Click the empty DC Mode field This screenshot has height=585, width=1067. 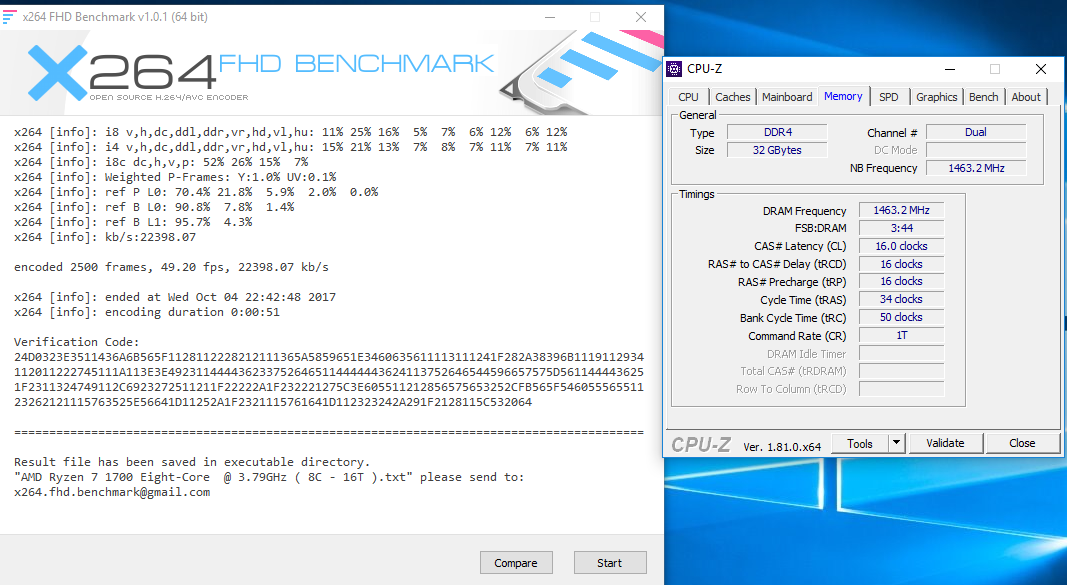[x=976, y=150]
